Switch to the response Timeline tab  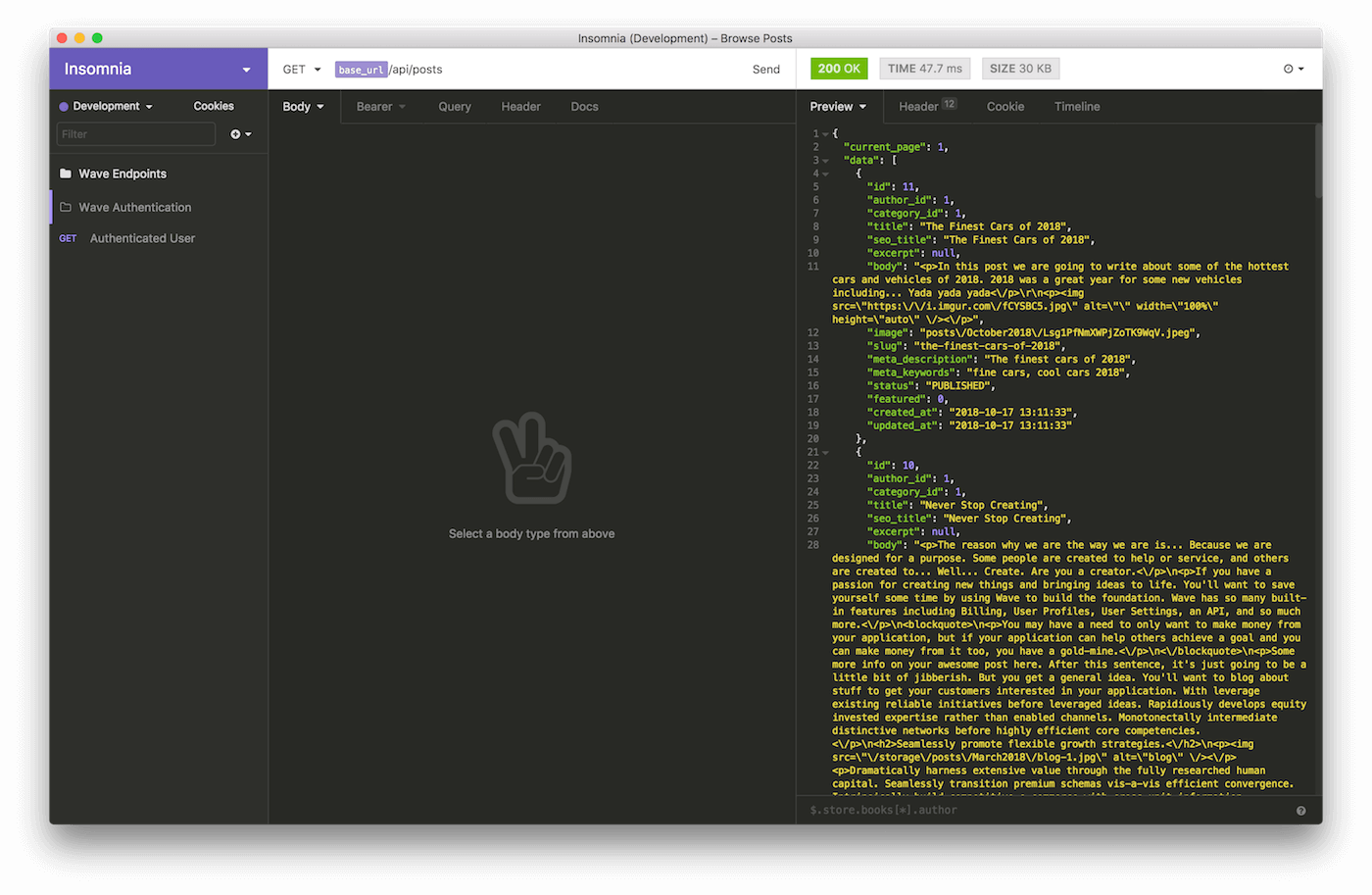click(1076, 107)
